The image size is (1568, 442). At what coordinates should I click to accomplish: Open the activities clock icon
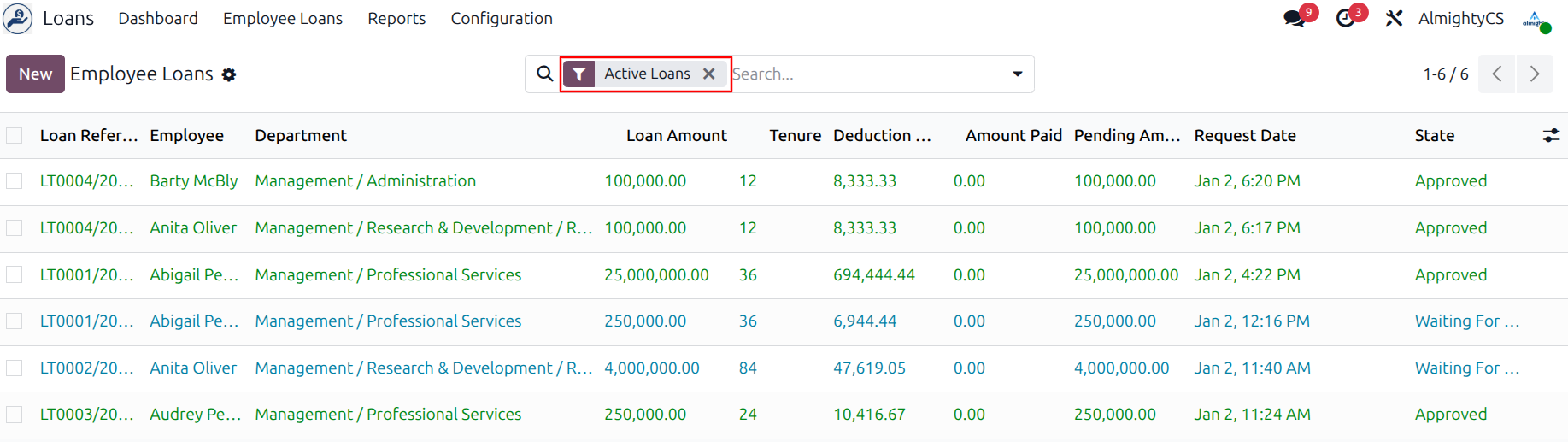[1346, 19]
